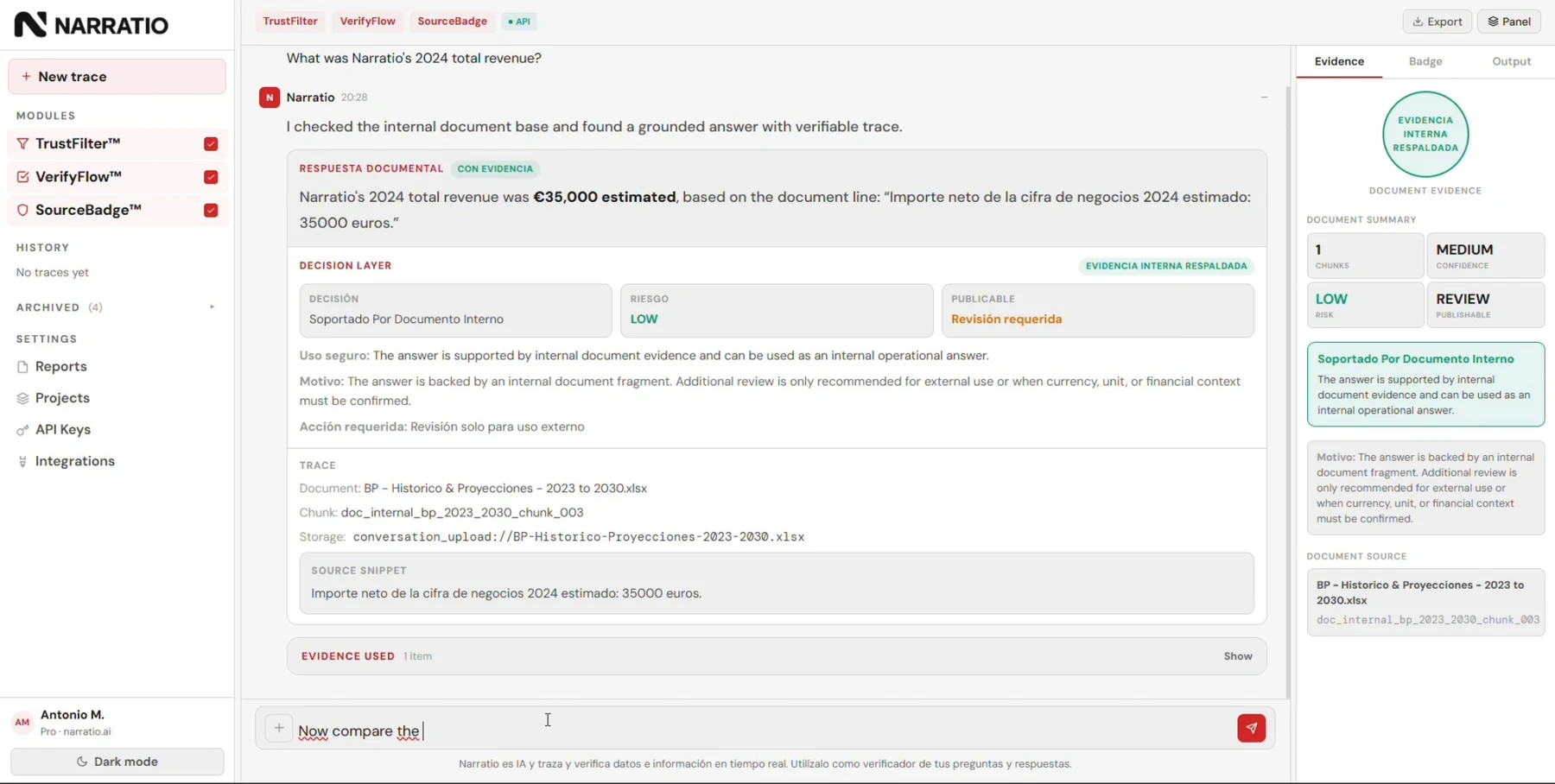Click the 'No traces yet' history text
This screenshot has width=1555, height=784.
tap(53, 273)
